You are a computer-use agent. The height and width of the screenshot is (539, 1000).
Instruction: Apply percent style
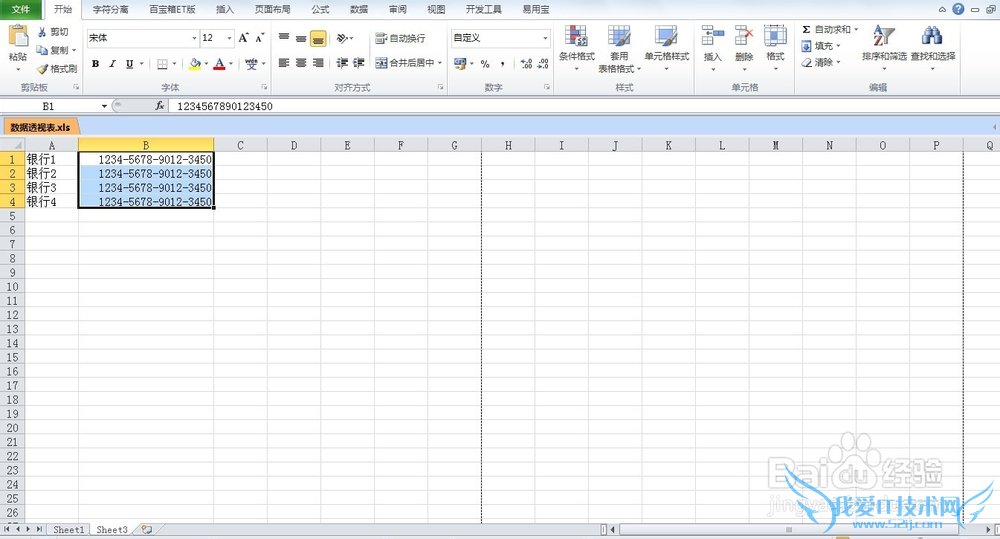coord(485,63)
